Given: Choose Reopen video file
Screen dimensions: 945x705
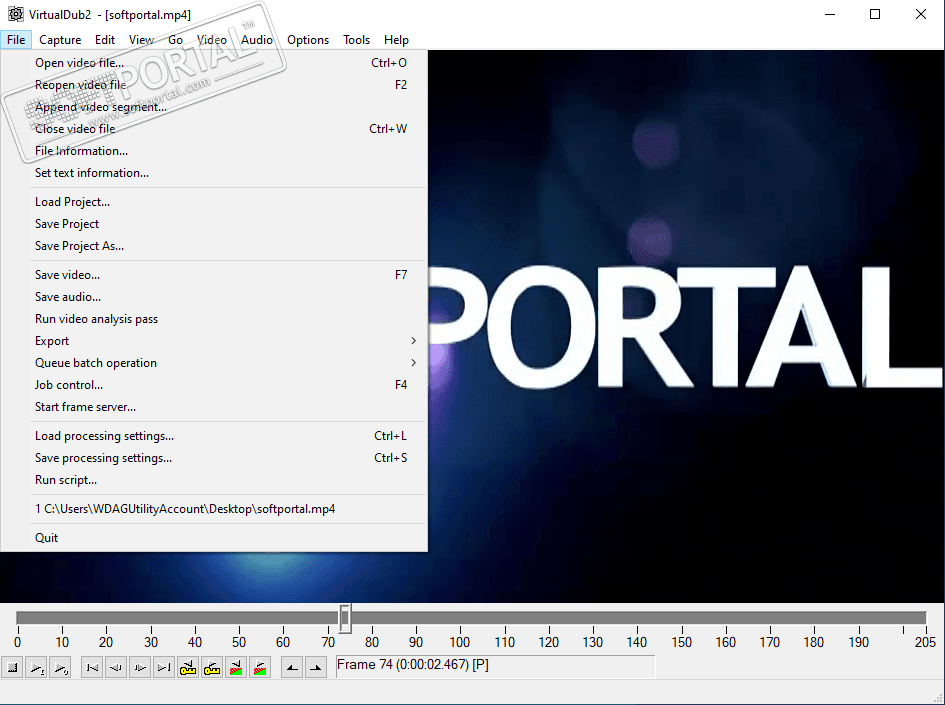Looking at the screenshot, I should click(x=214, y=85).
